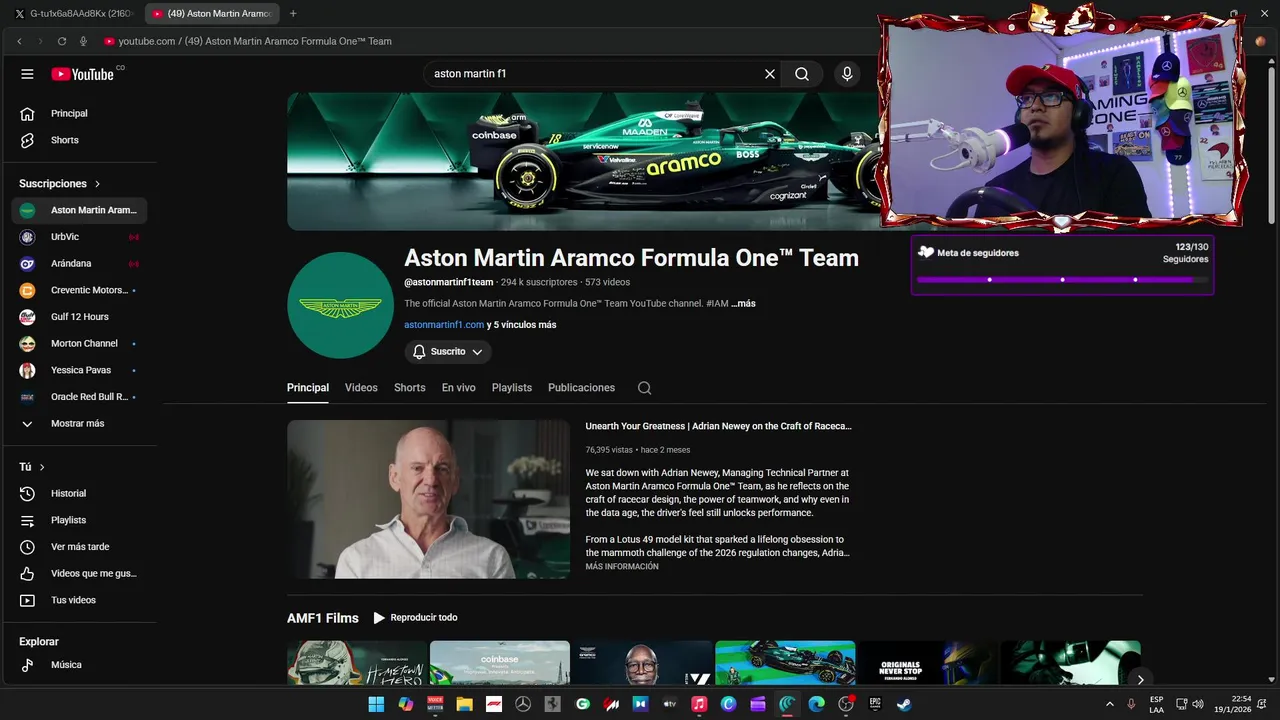
Task: Open Windows Start menu
Action: click(x=376, y=704)
